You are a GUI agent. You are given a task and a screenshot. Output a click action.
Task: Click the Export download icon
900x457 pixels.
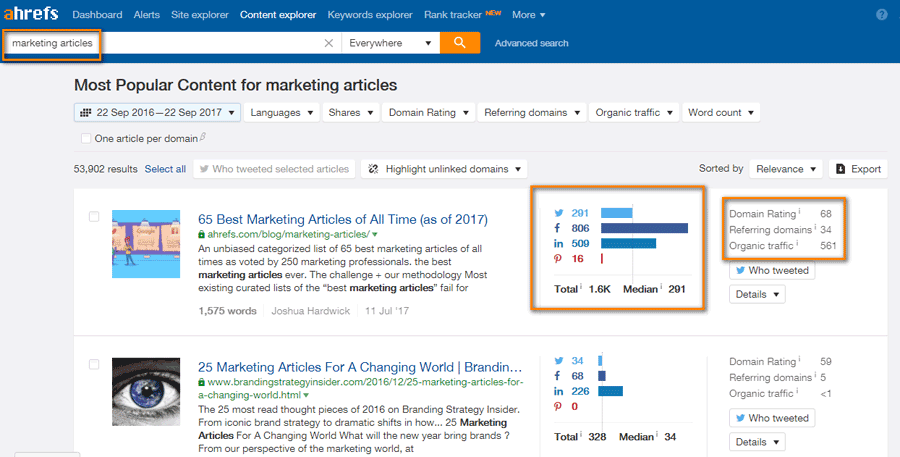point(840,169)
